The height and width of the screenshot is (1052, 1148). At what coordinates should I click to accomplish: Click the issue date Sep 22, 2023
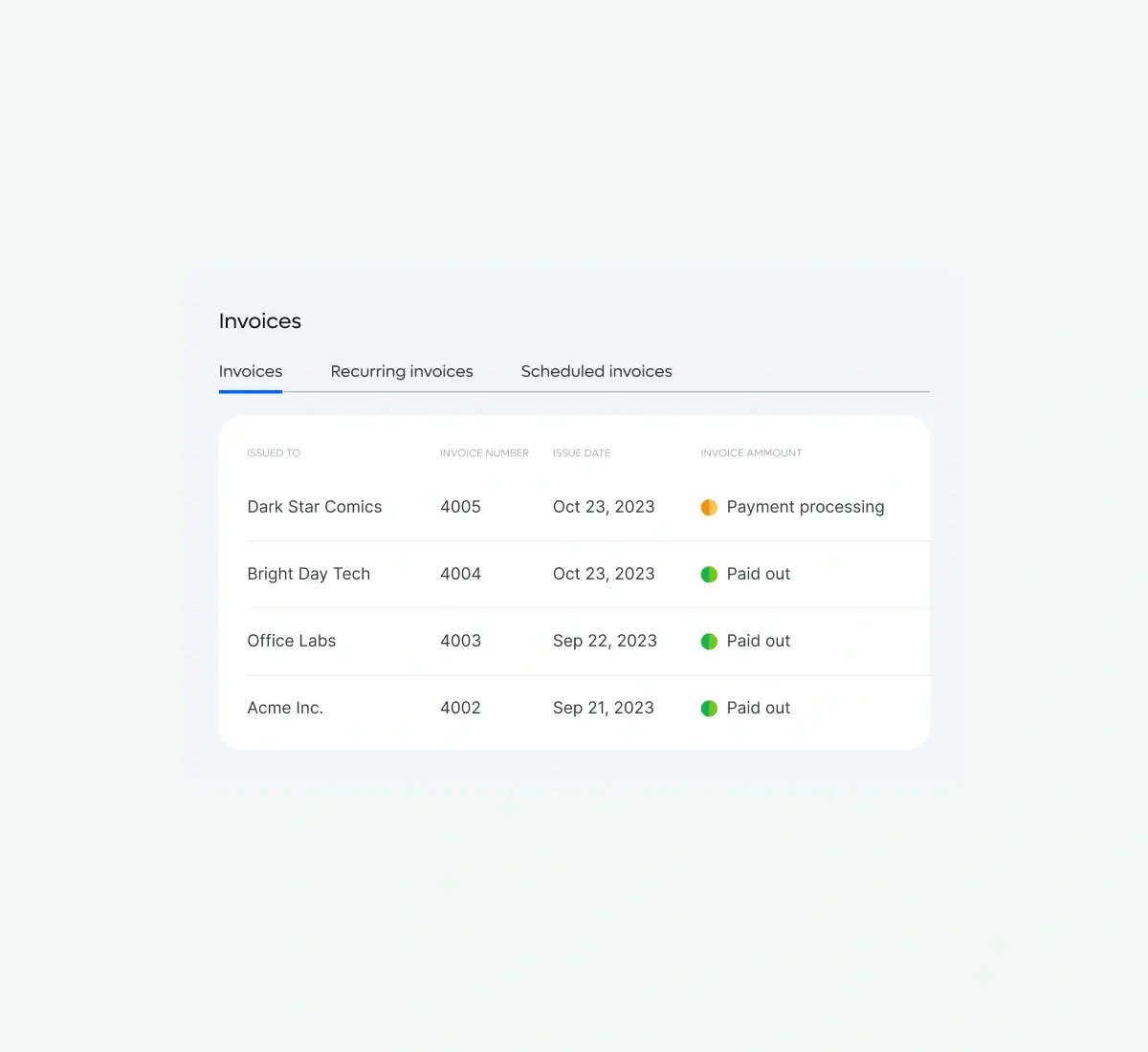[x=605, y=641]
